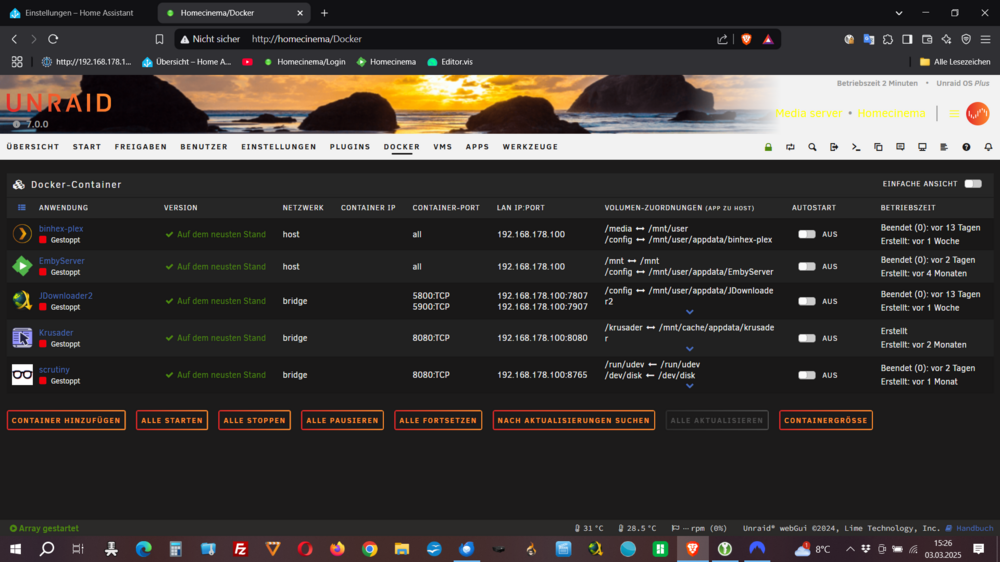
Task: Expand Krusader volume mappings chevron
Action: 689,349
